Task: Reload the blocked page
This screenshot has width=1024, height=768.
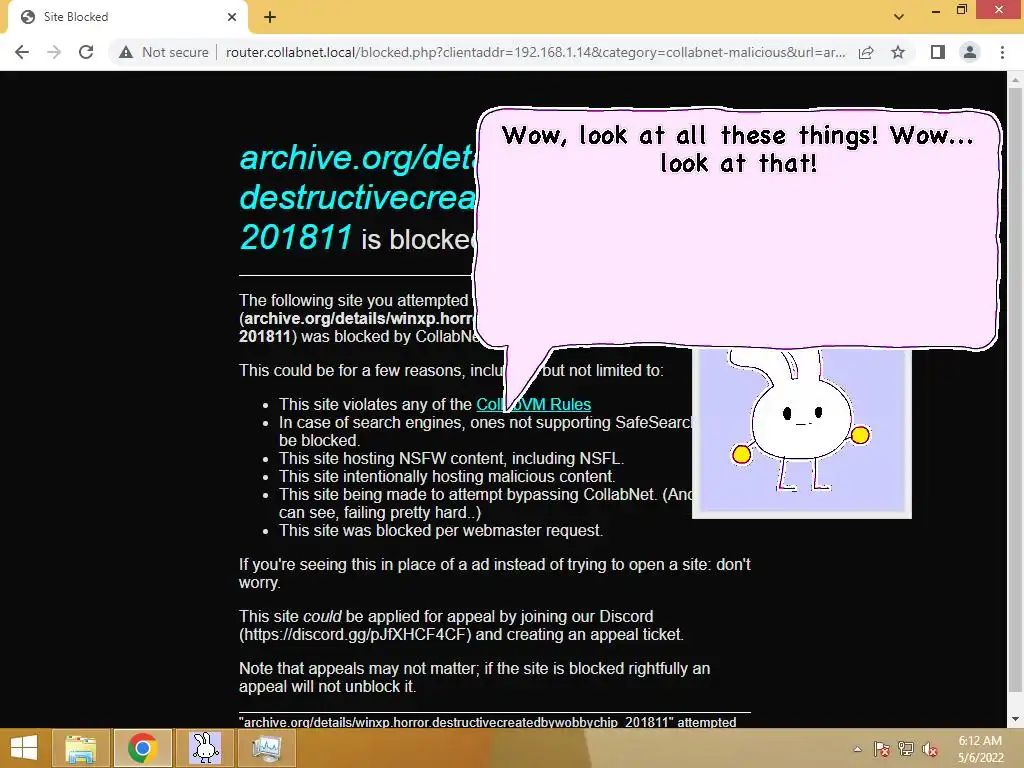Action: pyautogui.click(x=86, y=52)
